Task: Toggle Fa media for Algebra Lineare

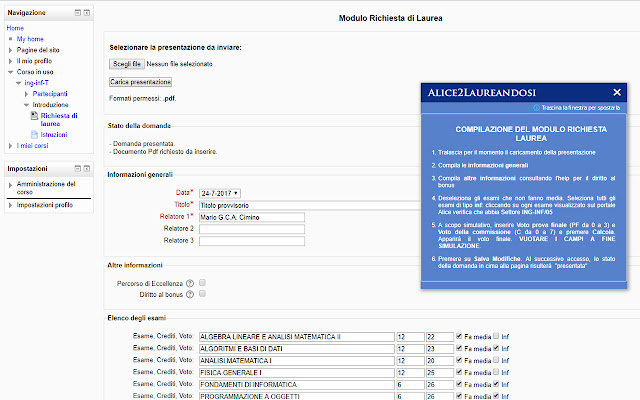Action: (459, 336)
